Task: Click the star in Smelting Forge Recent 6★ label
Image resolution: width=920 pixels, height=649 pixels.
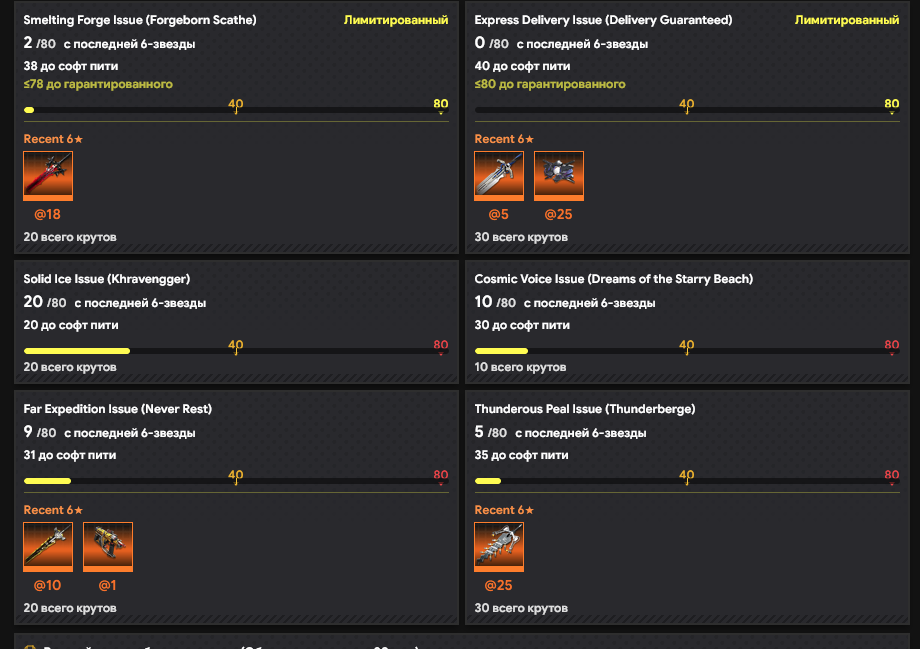Action: 79,139
